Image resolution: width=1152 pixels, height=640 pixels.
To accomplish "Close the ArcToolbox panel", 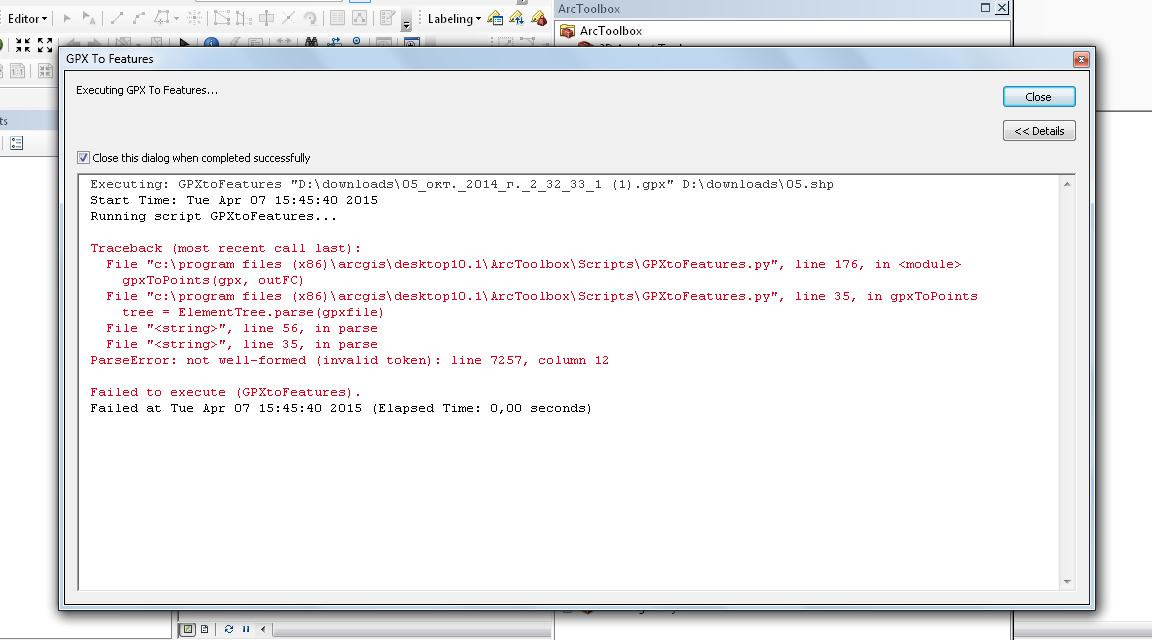I will (1001, 8).
